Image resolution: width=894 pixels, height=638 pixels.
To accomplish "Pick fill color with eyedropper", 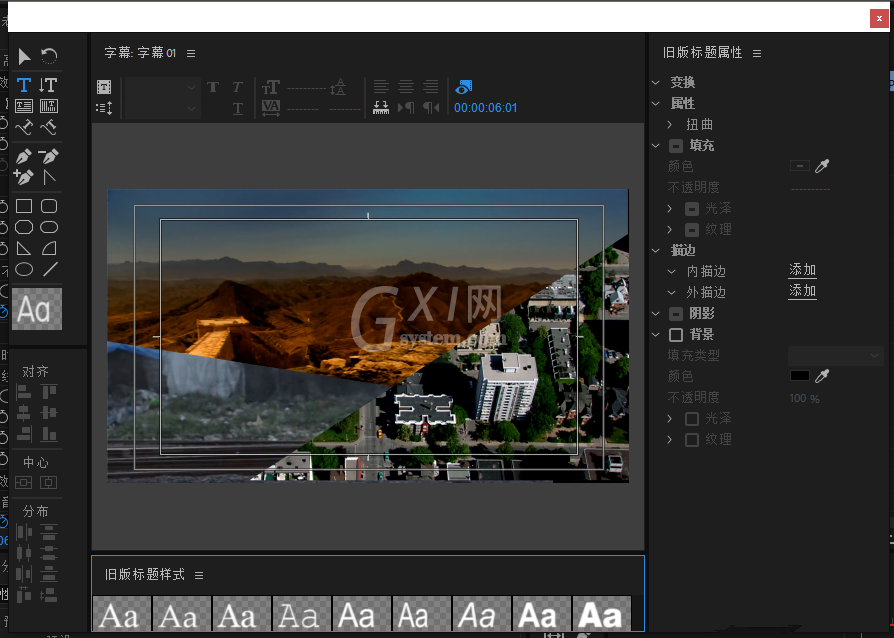I will (822, 166).
